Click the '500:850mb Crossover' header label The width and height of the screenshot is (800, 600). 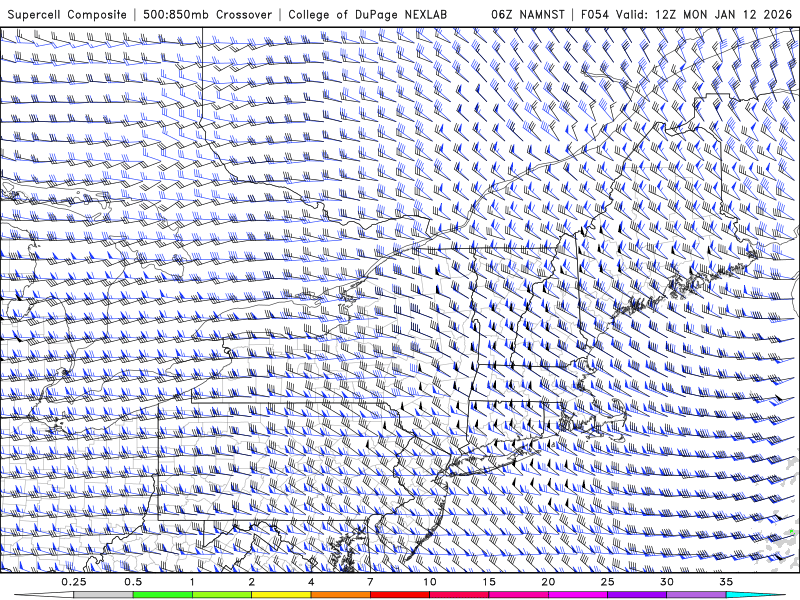coord(207,14)
